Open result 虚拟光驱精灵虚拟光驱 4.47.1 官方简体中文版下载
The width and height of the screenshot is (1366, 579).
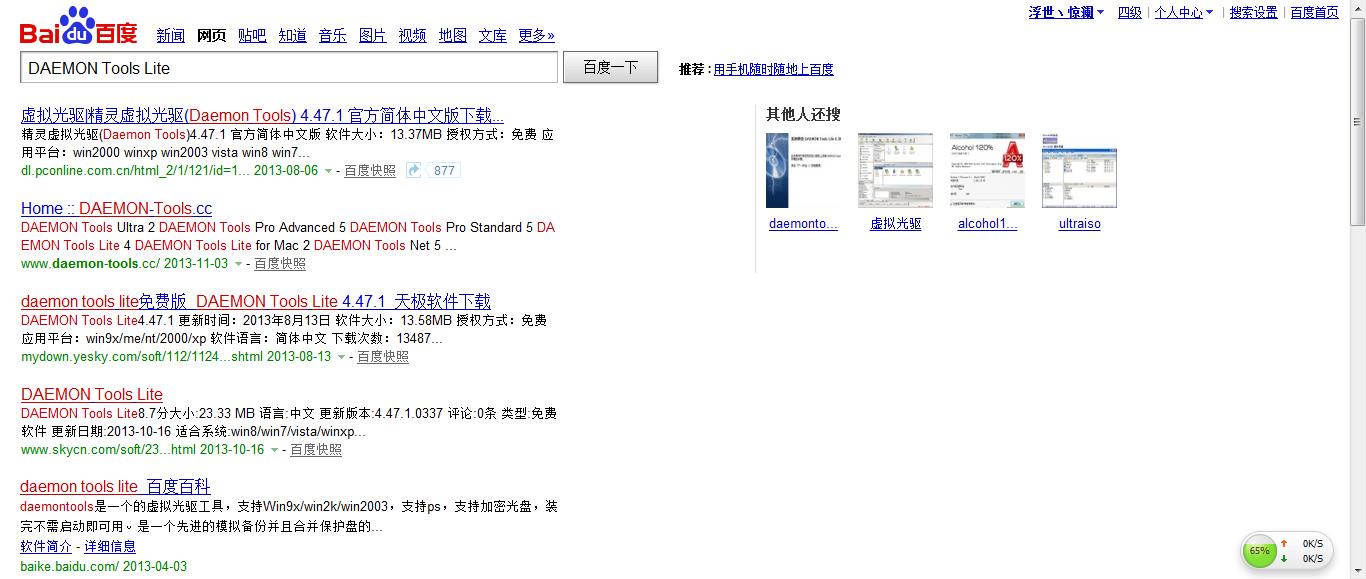coord(262,115)
